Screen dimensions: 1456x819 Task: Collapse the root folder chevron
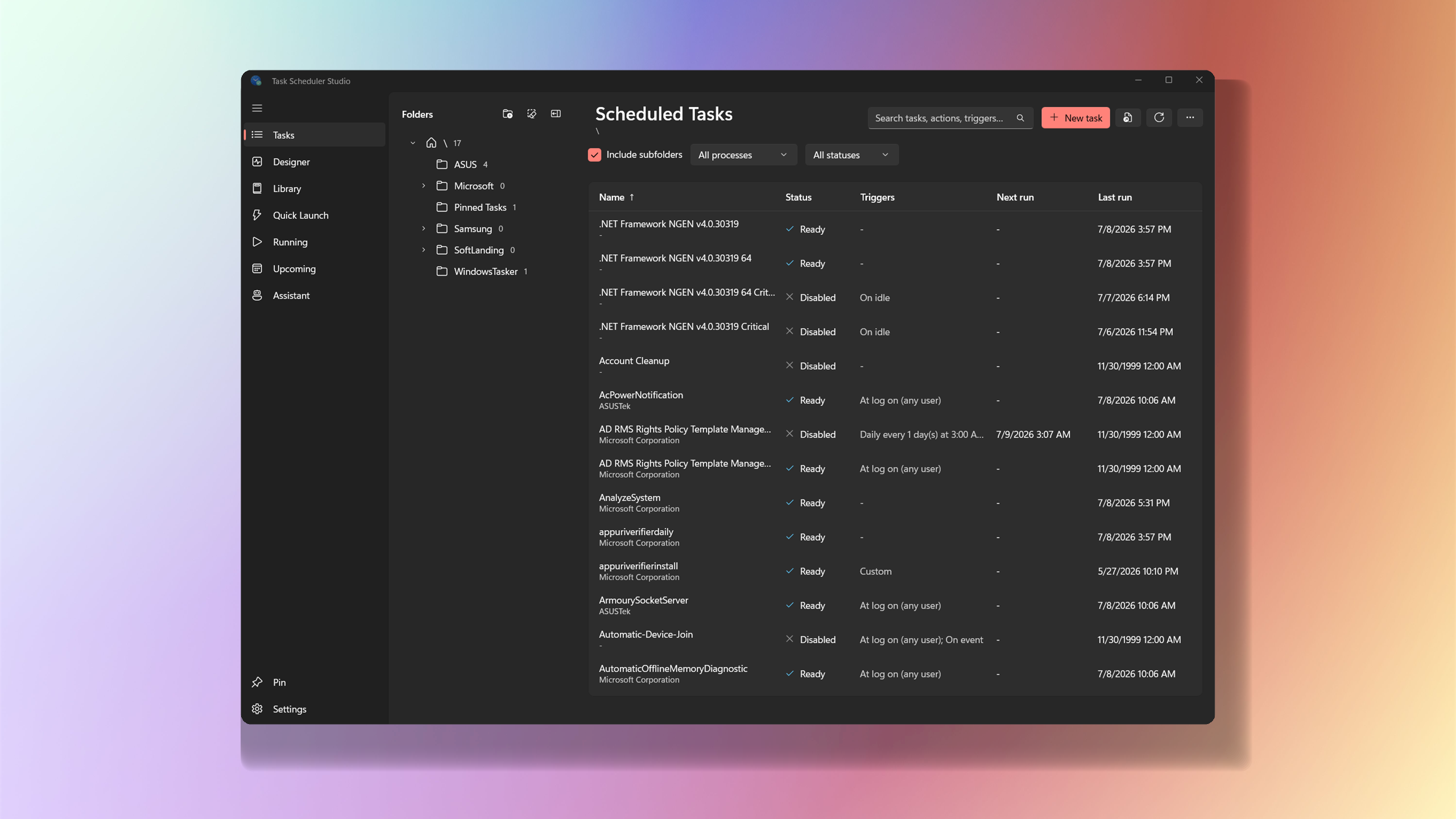click(413, 143)
